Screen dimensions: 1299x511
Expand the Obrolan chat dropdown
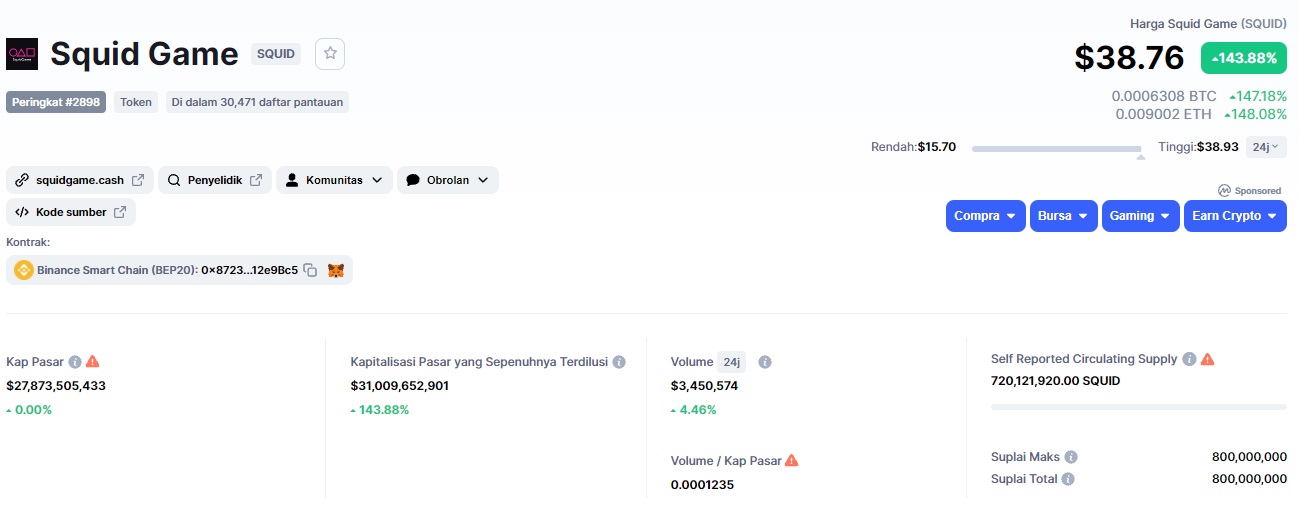tap(447, 180)
